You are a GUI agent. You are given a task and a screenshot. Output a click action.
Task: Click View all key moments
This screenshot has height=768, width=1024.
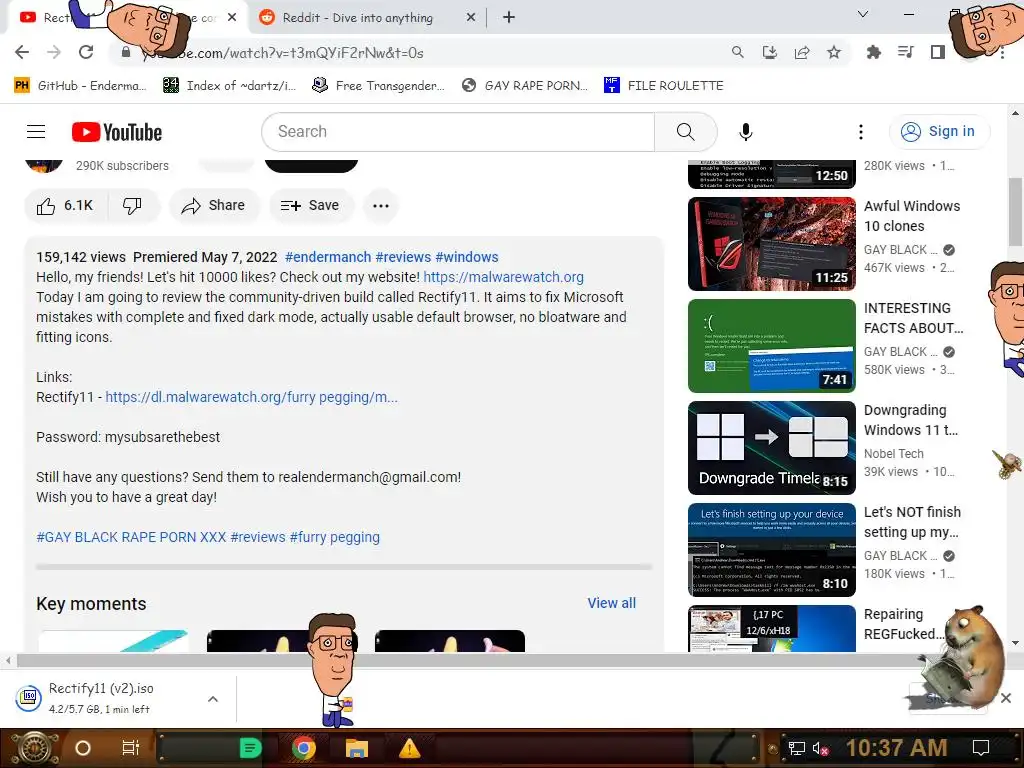point(611,603)
